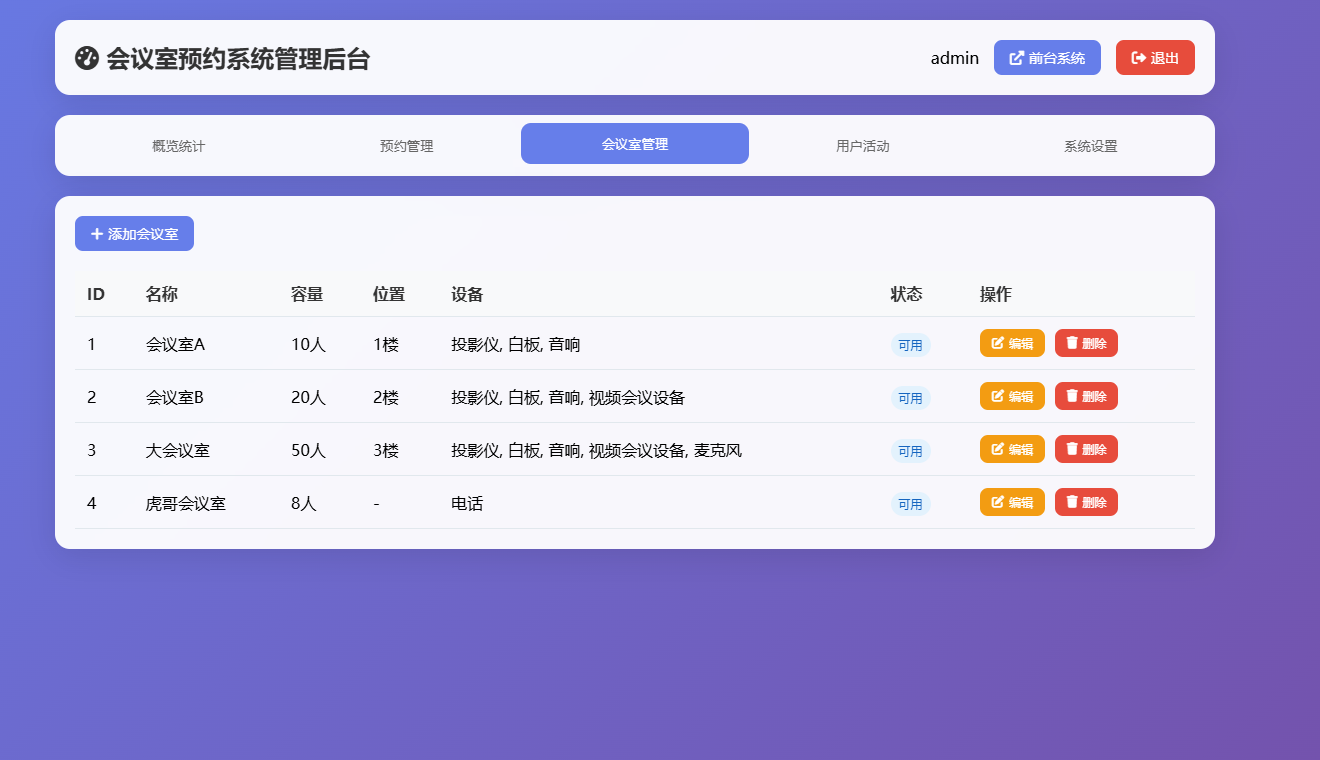Click the 可用 status badge for 会议室A
The width and height of the screenshot is (1320, 760).
(911, 343)
